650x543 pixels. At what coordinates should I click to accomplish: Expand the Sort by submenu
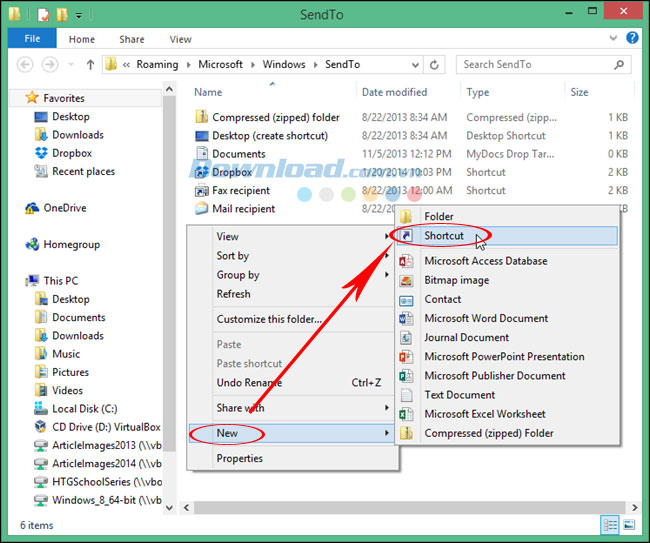pos(387,255)
